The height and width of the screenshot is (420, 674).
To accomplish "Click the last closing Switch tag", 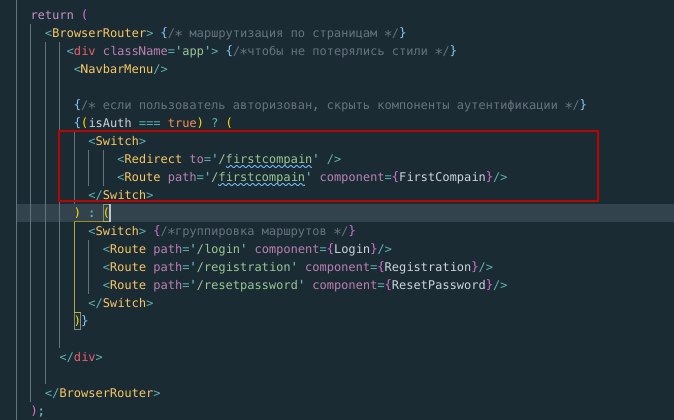I will pyautogui.click(x=121, y=303).
